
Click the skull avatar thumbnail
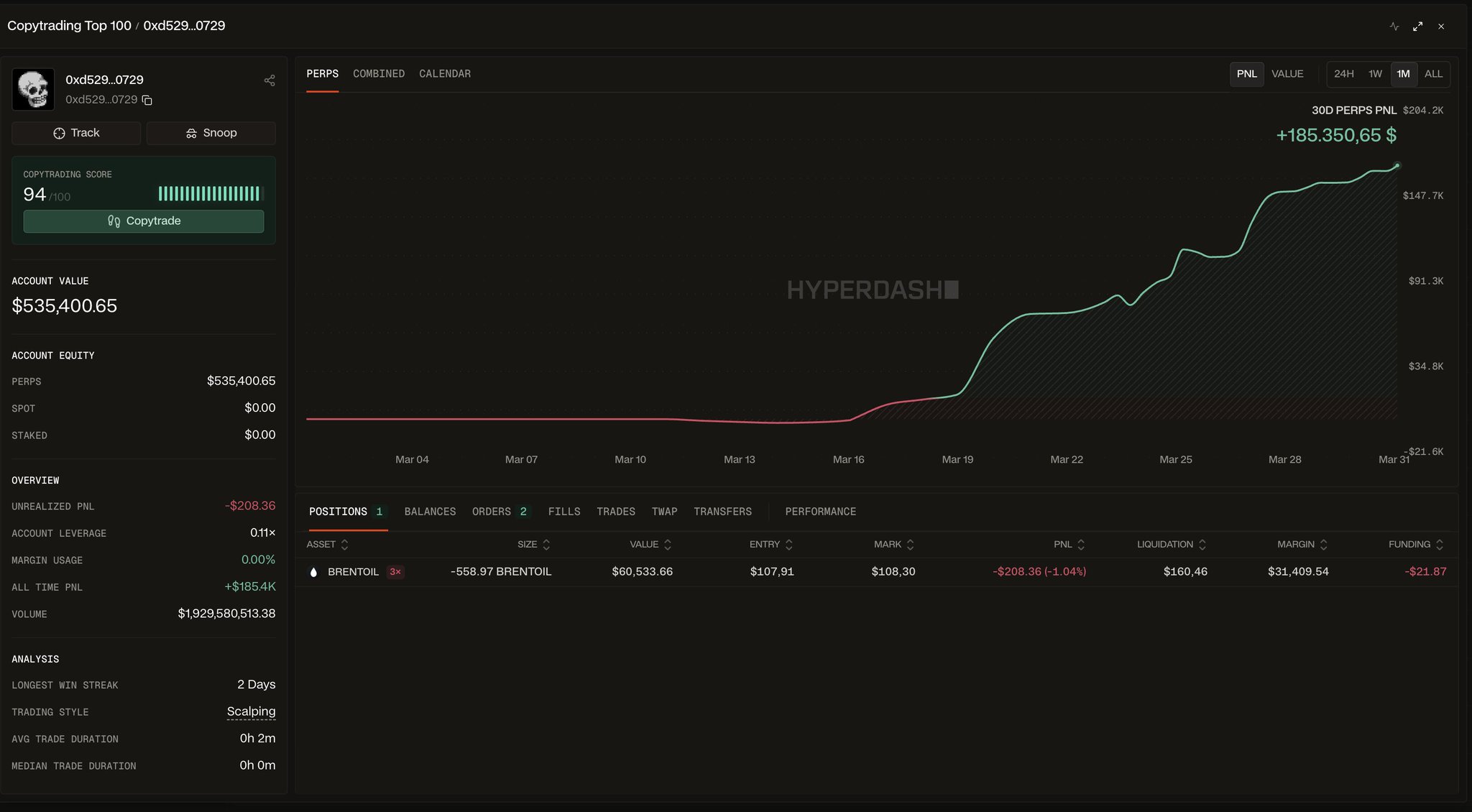point(33,89)
